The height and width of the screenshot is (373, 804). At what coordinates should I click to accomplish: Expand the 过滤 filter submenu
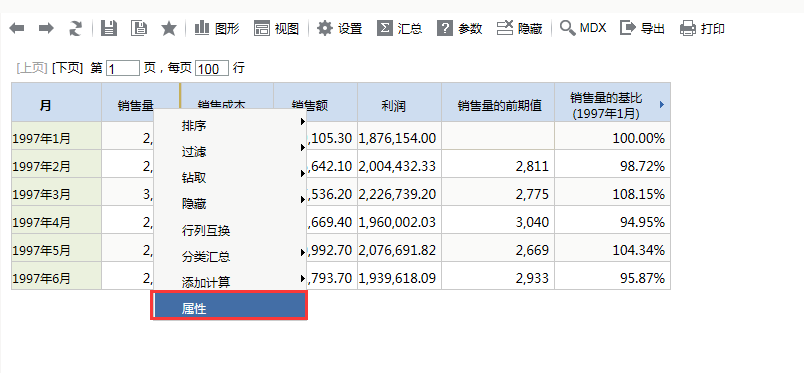click(230, 151)
